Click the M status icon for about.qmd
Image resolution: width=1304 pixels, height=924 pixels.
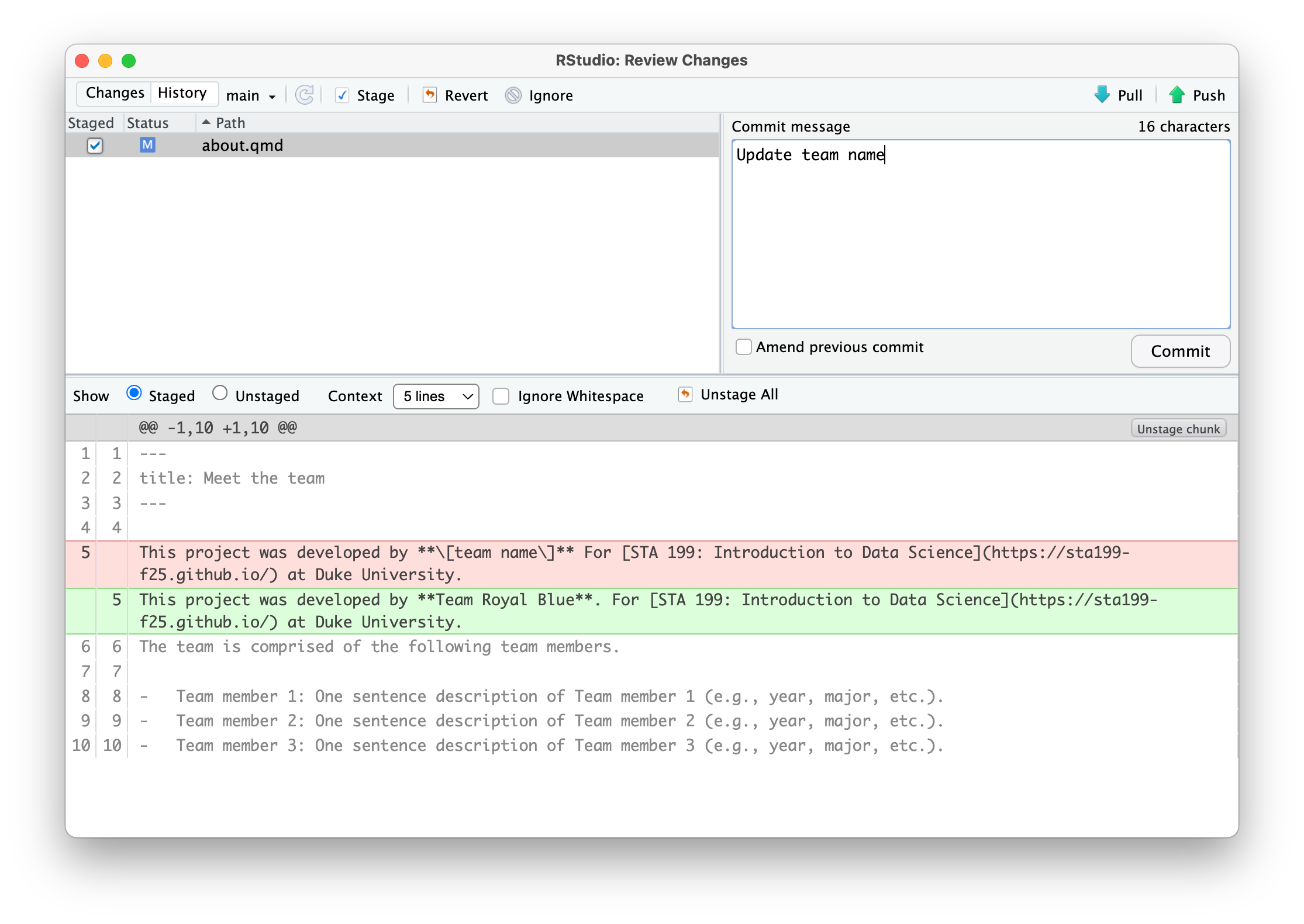147,145
